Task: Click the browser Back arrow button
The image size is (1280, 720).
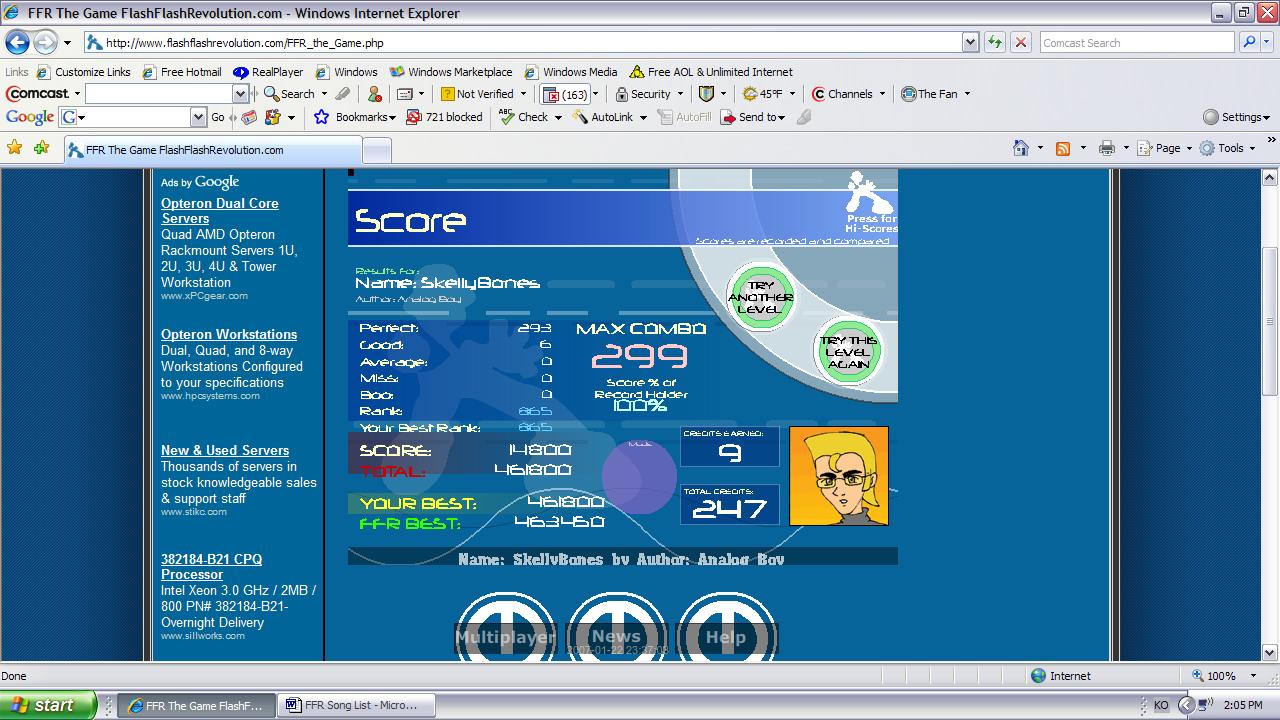Action: (x=17, y=43)
